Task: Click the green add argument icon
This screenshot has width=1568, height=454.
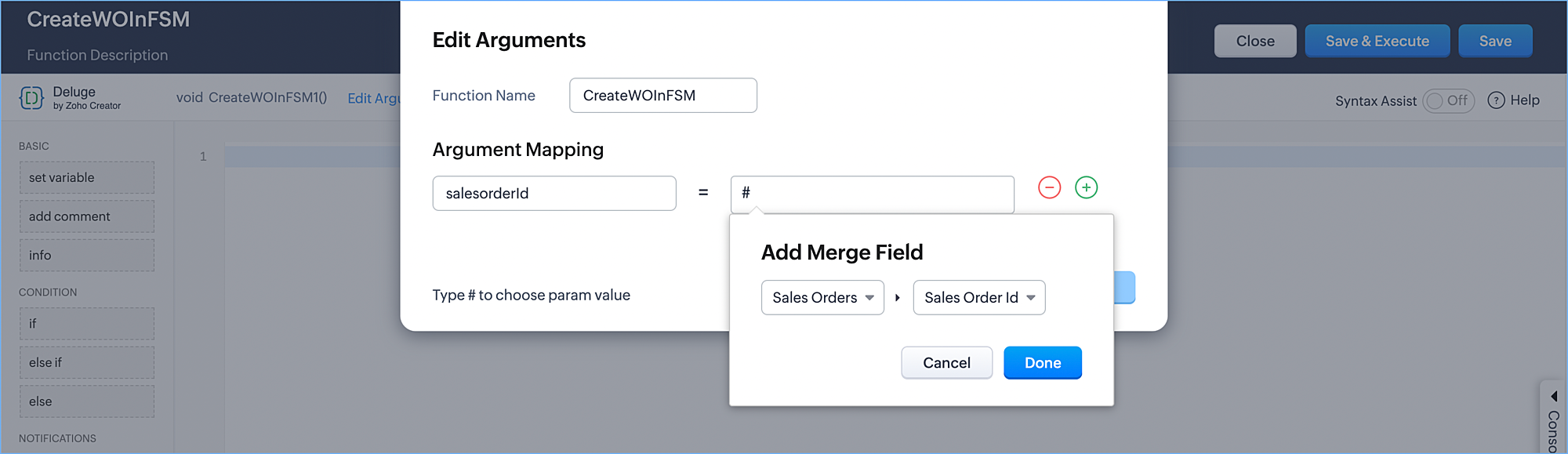Action: pos(1086,187)
